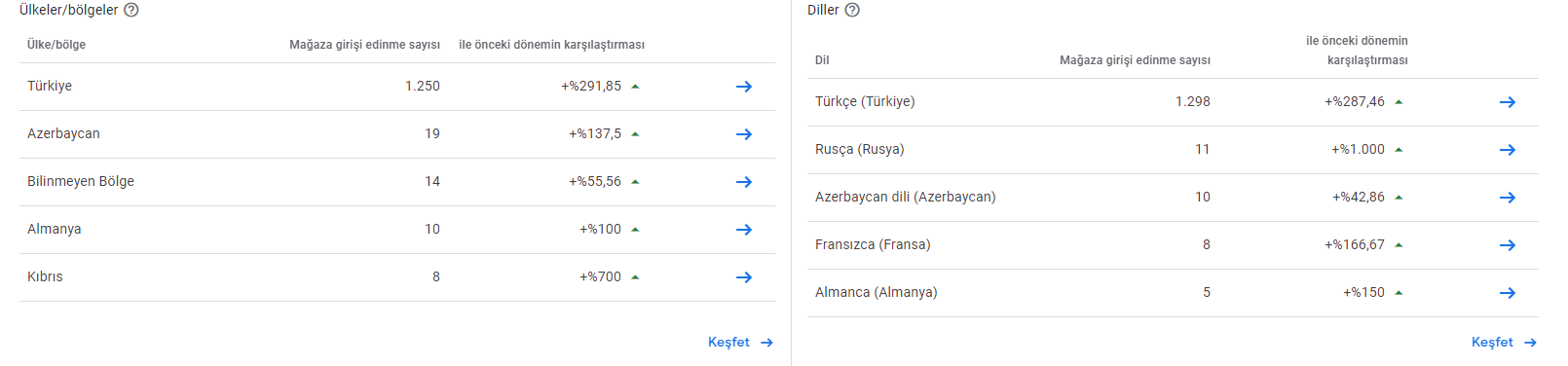Viewport: 1568px width, 366px height.
Task: Select the Türkiye country name
Action: point(50,86)
